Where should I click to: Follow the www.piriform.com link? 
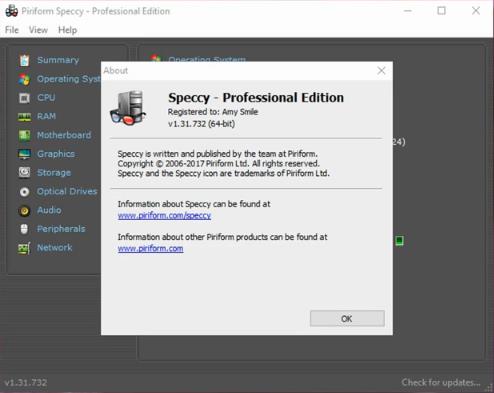[150, 249]
